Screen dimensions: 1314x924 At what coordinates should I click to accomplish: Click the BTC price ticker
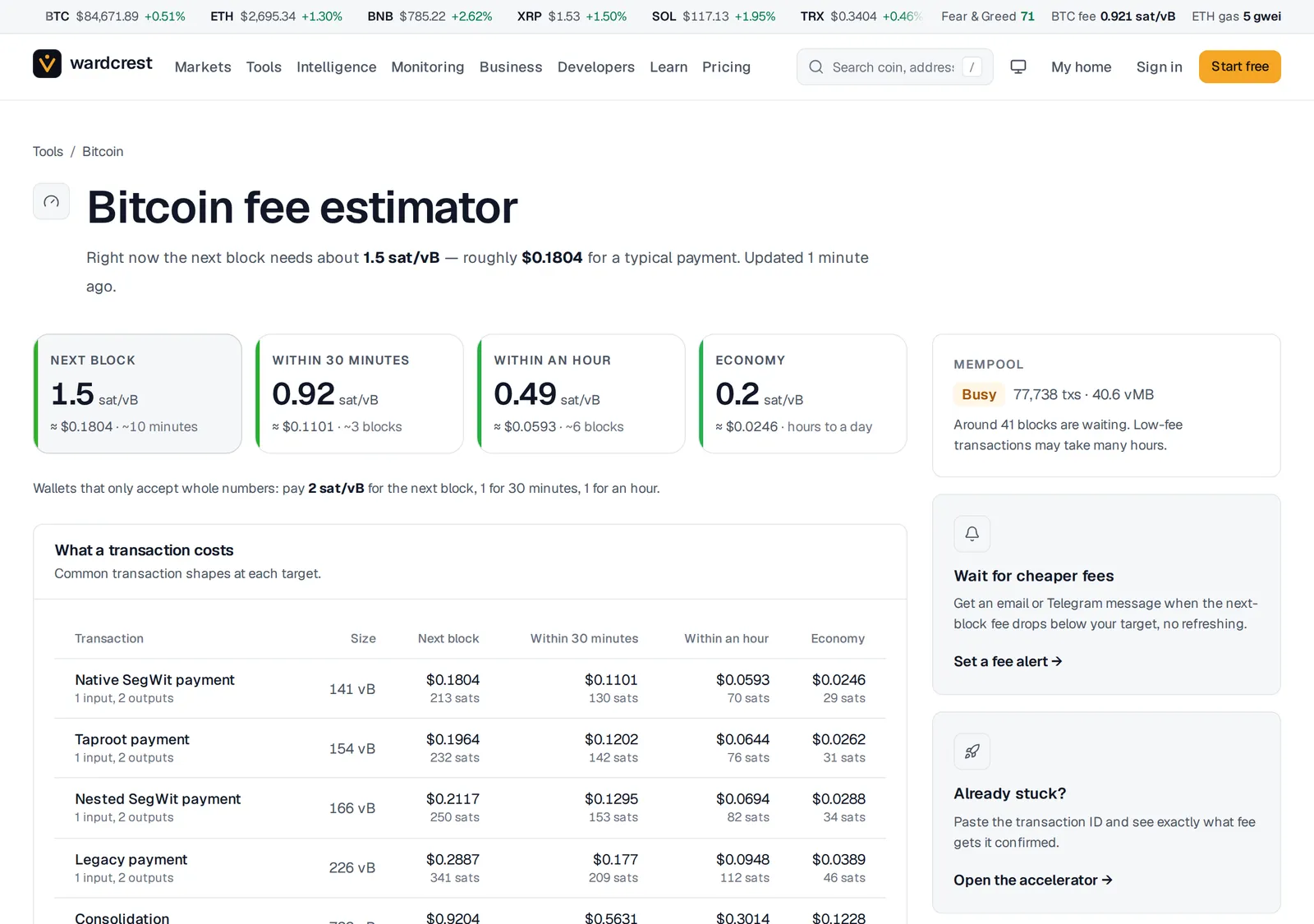point(115,16)
